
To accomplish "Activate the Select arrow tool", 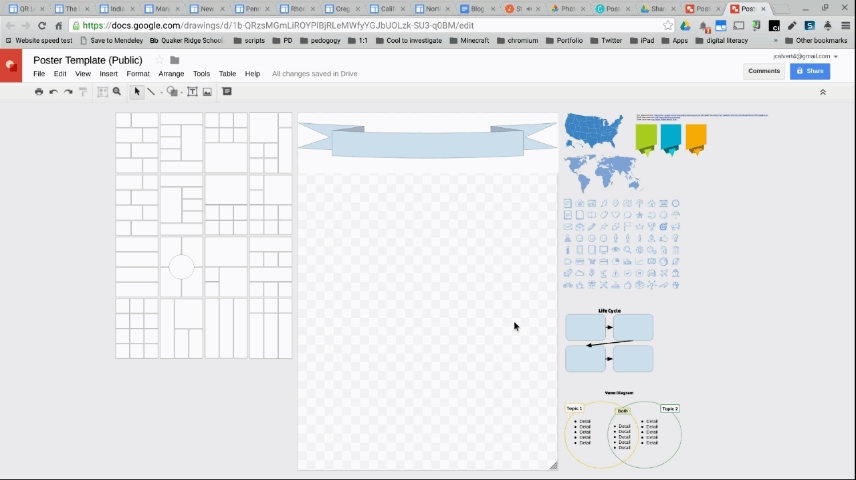I will pos(137,92).
